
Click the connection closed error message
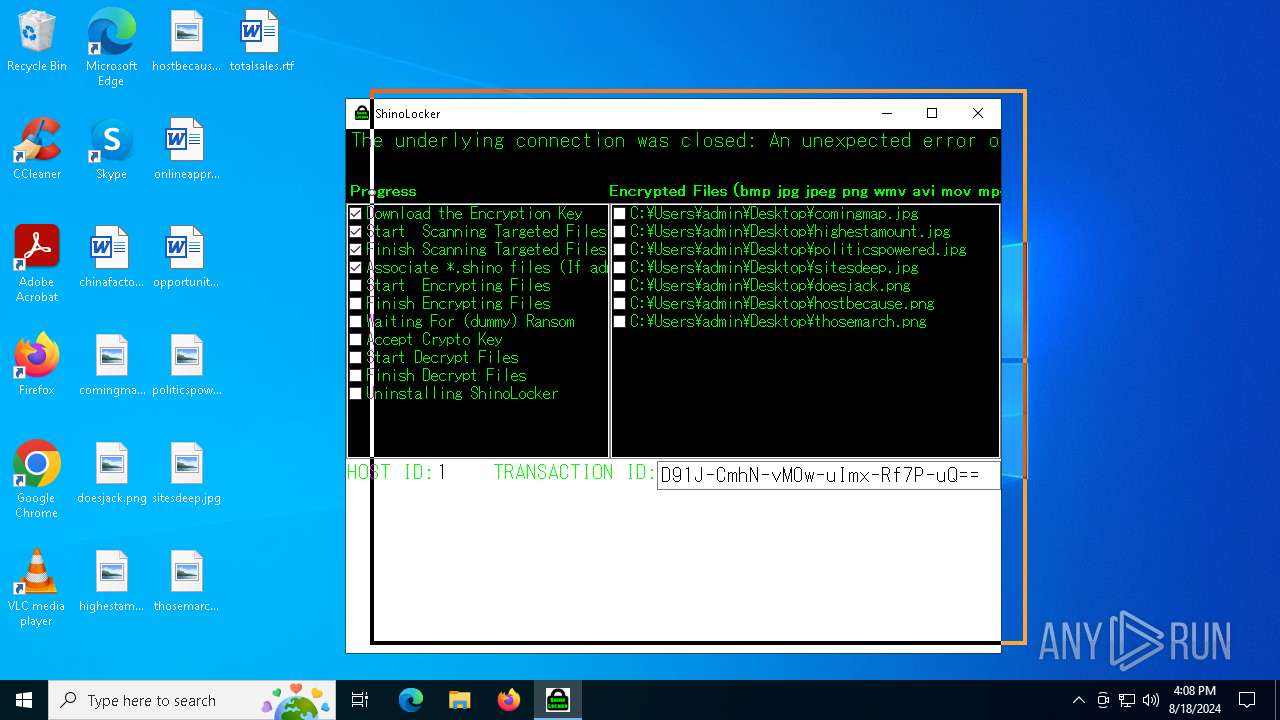pyautogui.click(x=675, y=141)
